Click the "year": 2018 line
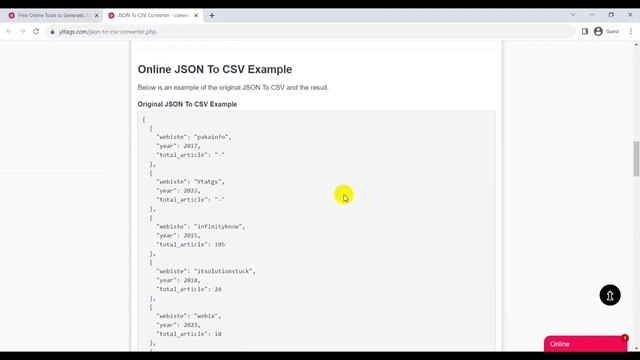This screenshot has height=360, width=640. point(178,280)
